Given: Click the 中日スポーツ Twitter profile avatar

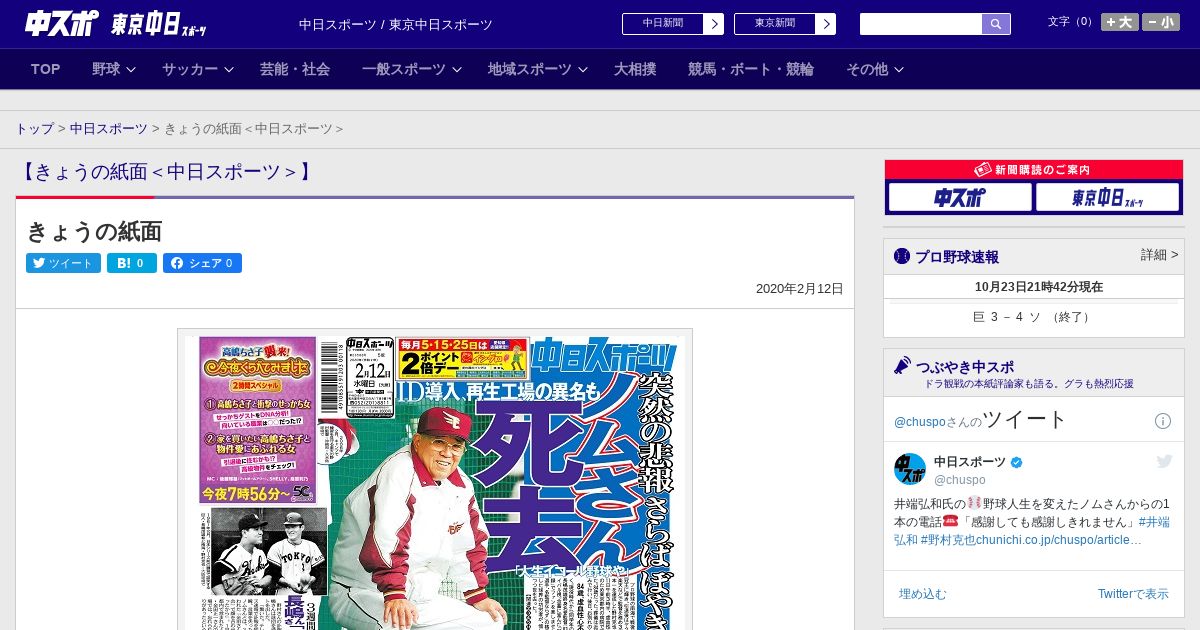Looking at the screenshot, I should [910, 469].
